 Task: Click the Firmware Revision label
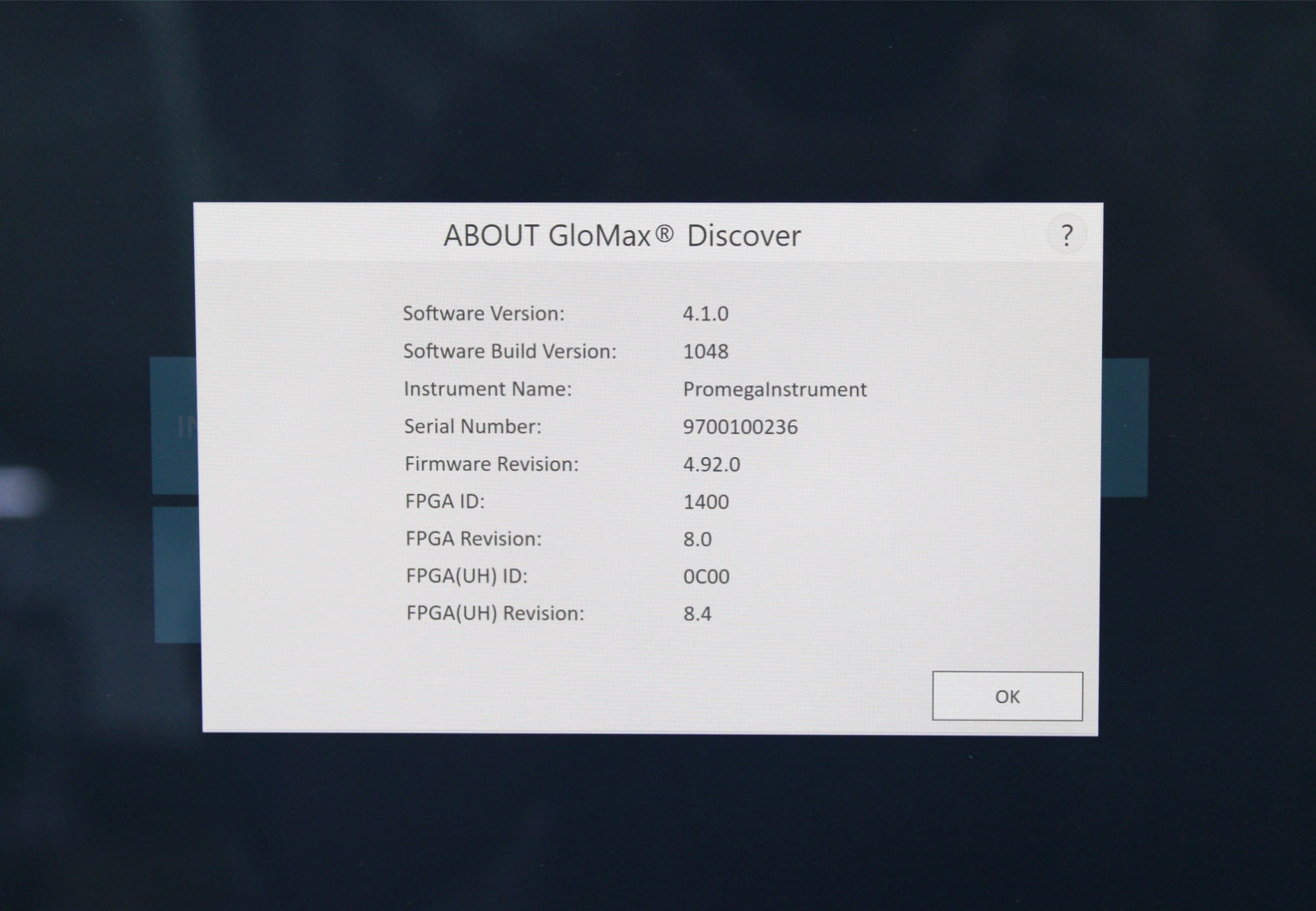point(492,464)
